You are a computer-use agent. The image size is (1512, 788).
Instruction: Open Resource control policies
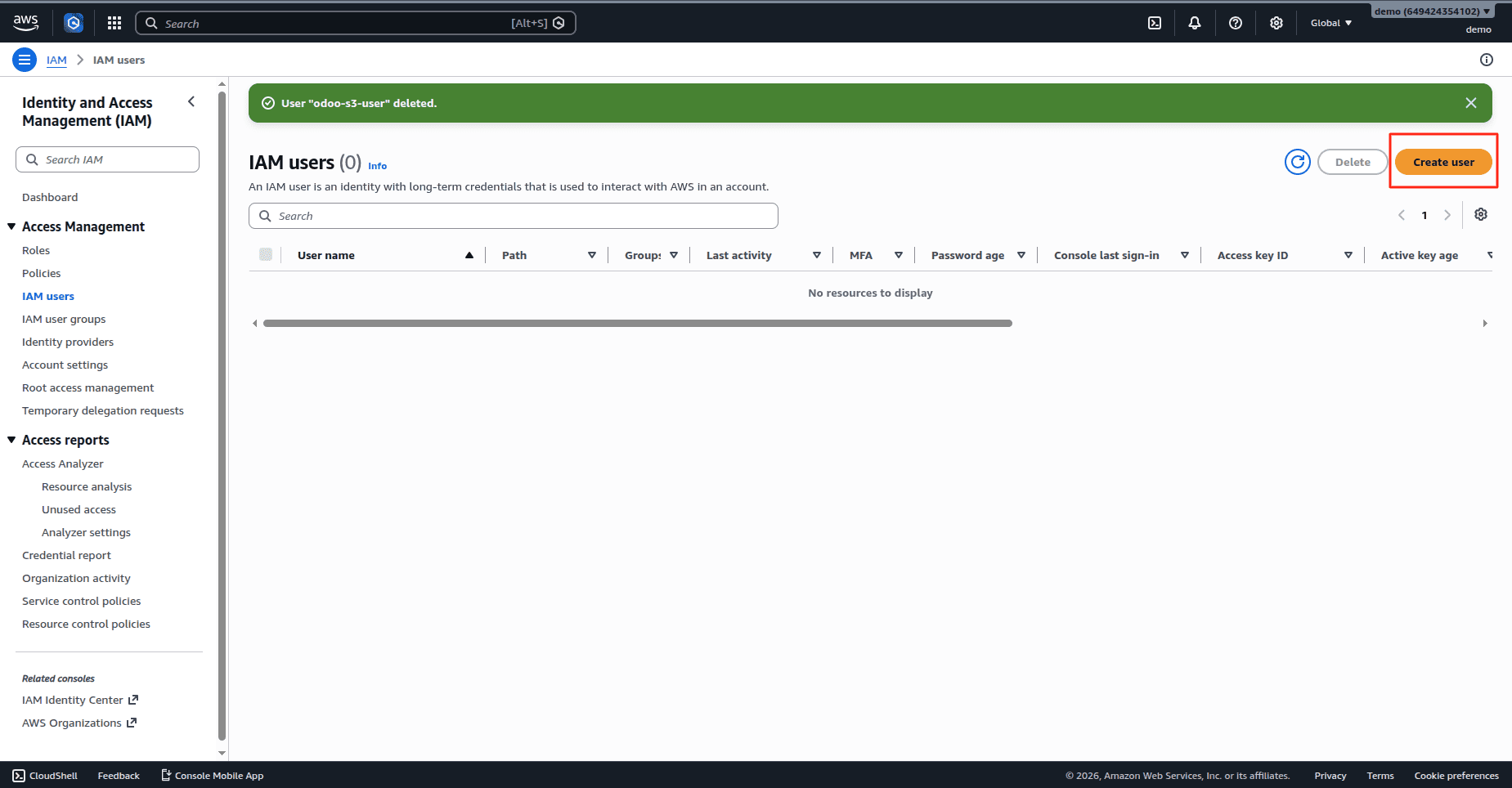(86, 624)
